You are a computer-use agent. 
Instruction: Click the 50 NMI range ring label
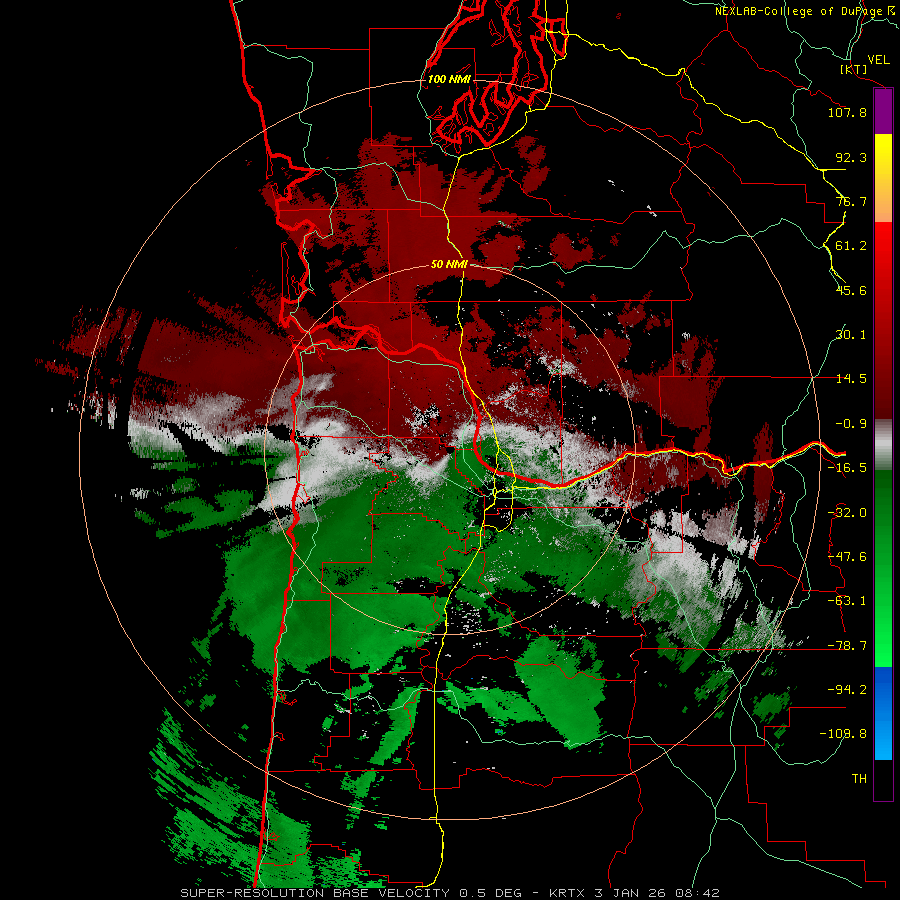point(449,264)
